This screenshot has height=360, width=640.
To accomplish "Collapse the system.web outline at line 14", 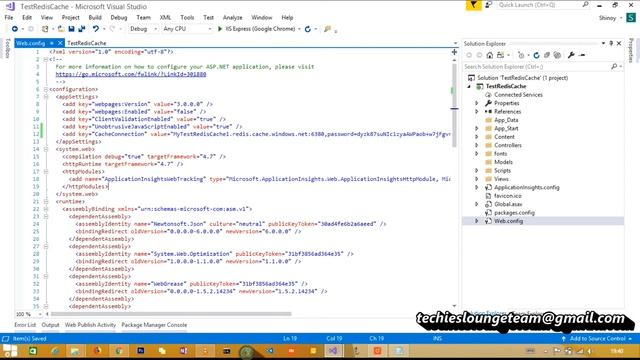I will tap(46, 149).
